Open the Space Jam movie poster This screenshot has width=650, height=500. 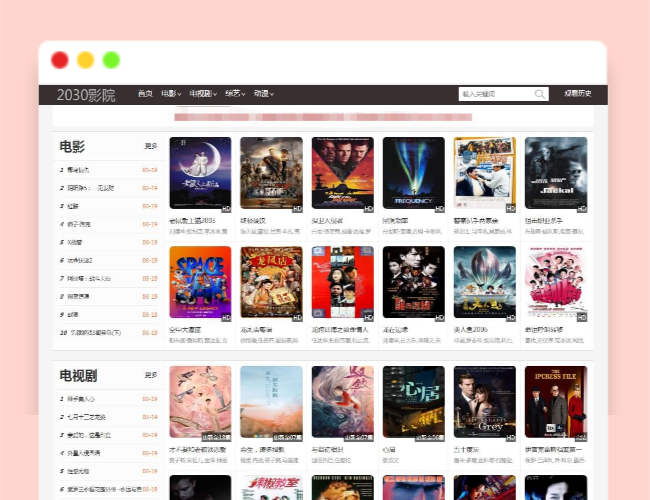pos(200,283)
